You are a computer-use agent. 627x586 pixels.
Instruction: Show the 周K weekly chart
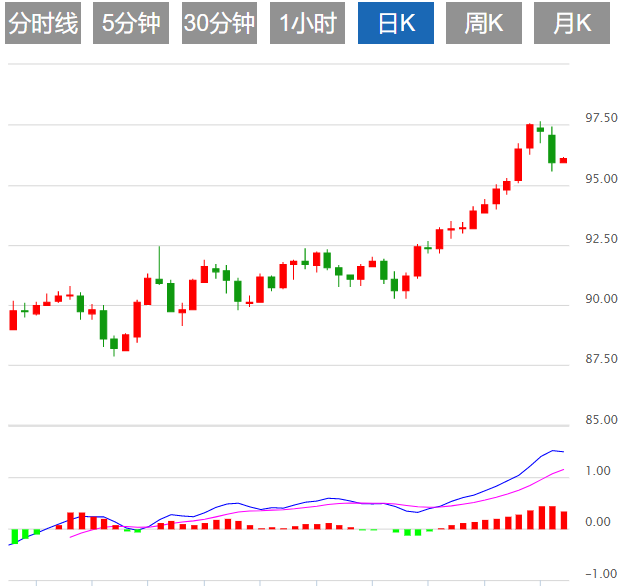pyautogui.click(x=483, y=24)
